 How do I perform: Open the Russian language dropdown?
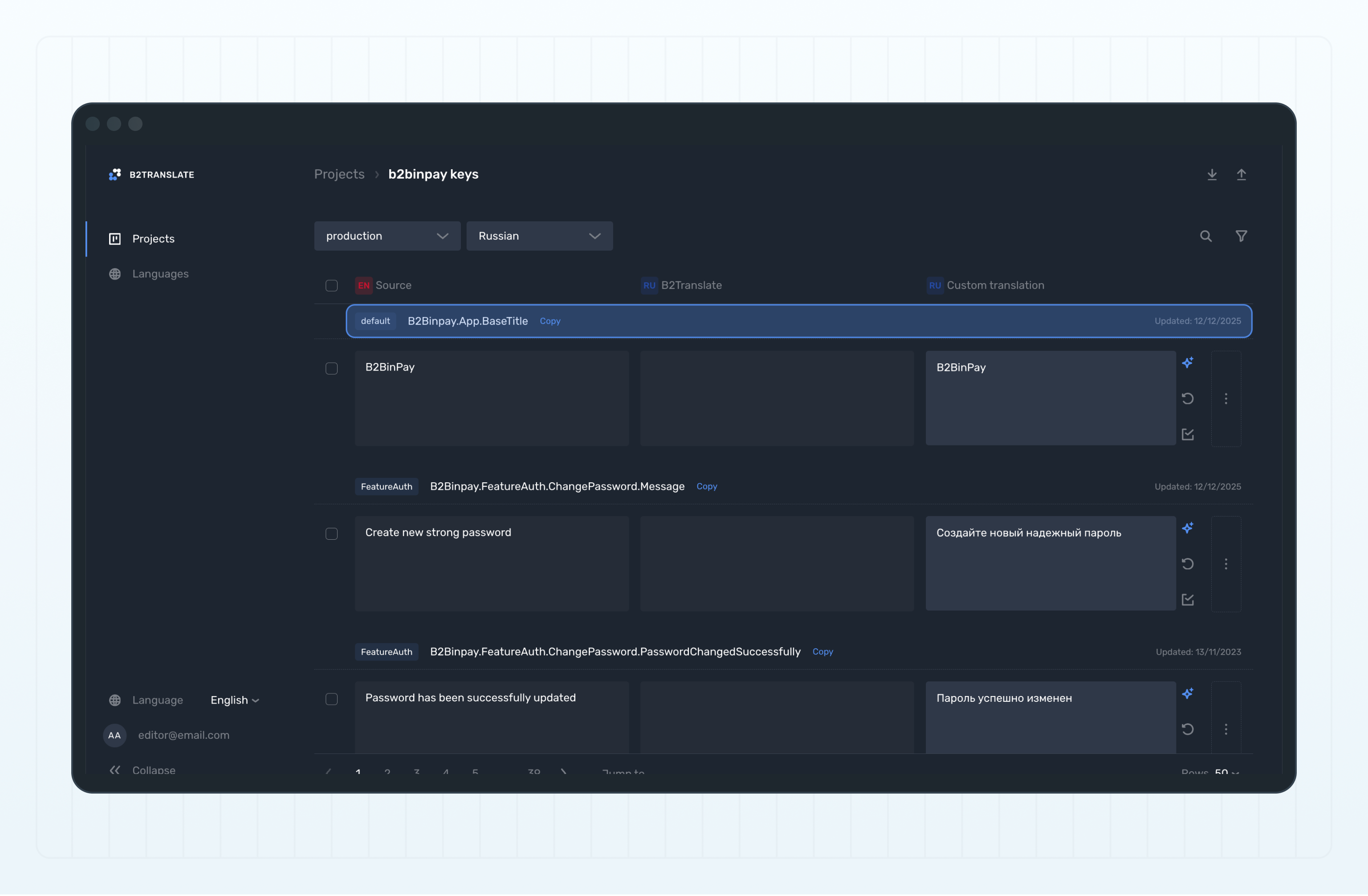pos(539,236)
